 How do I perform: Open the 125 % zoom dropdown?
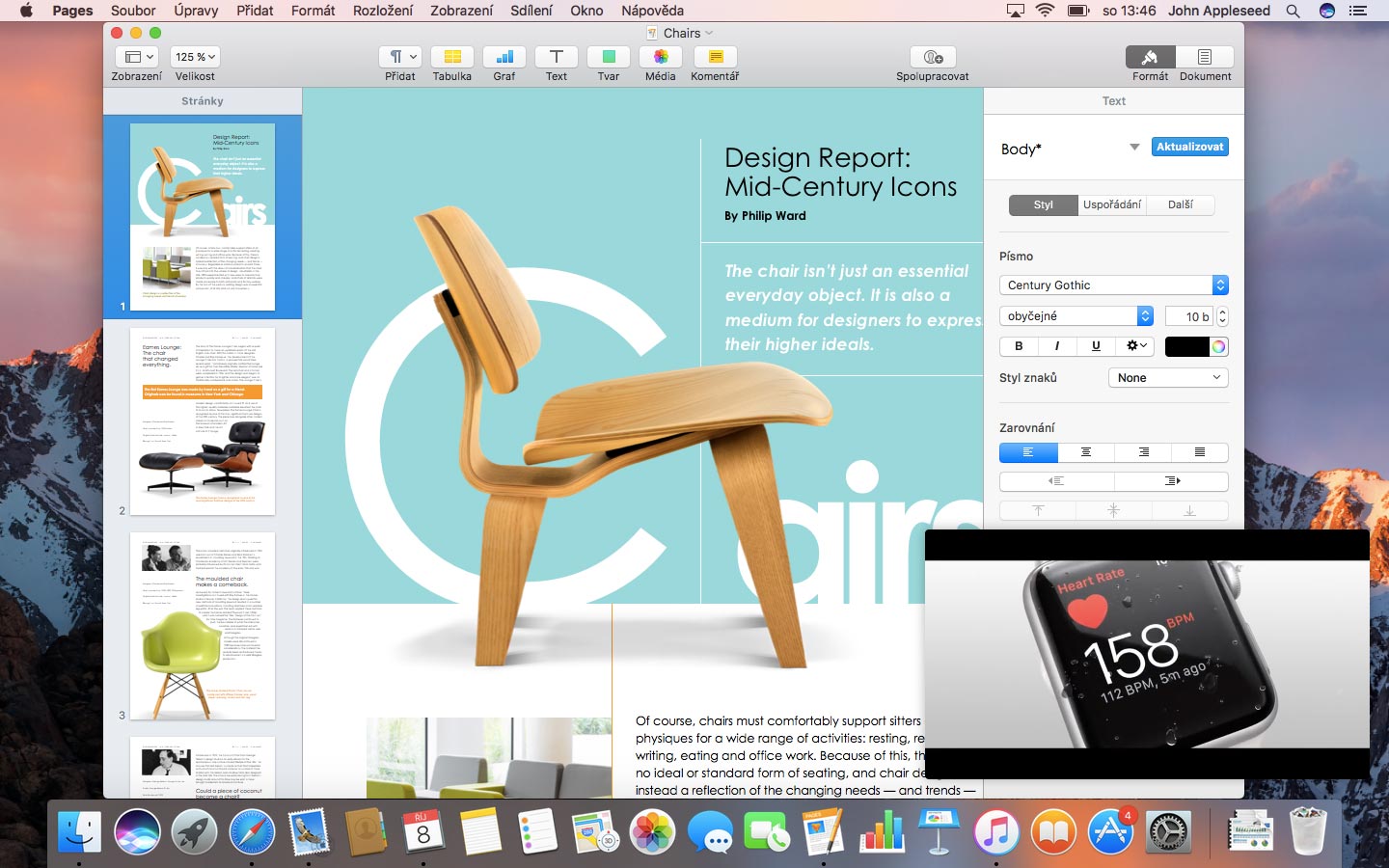click(x=196, y=57)
